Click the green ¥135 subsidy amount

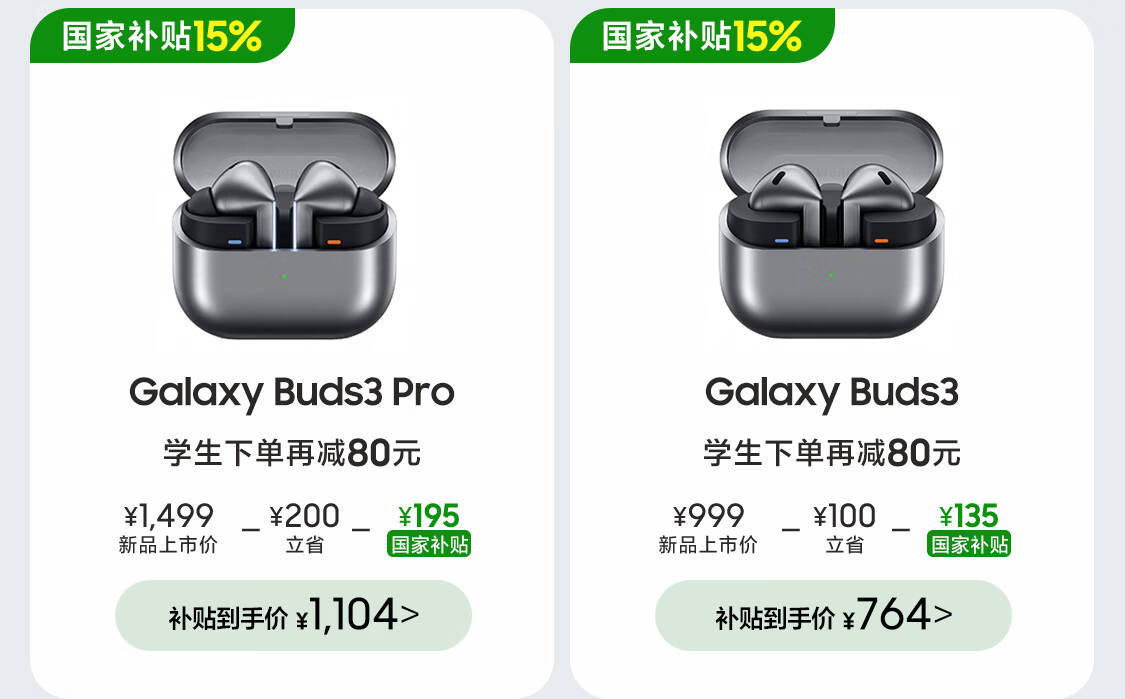point(969,516)
